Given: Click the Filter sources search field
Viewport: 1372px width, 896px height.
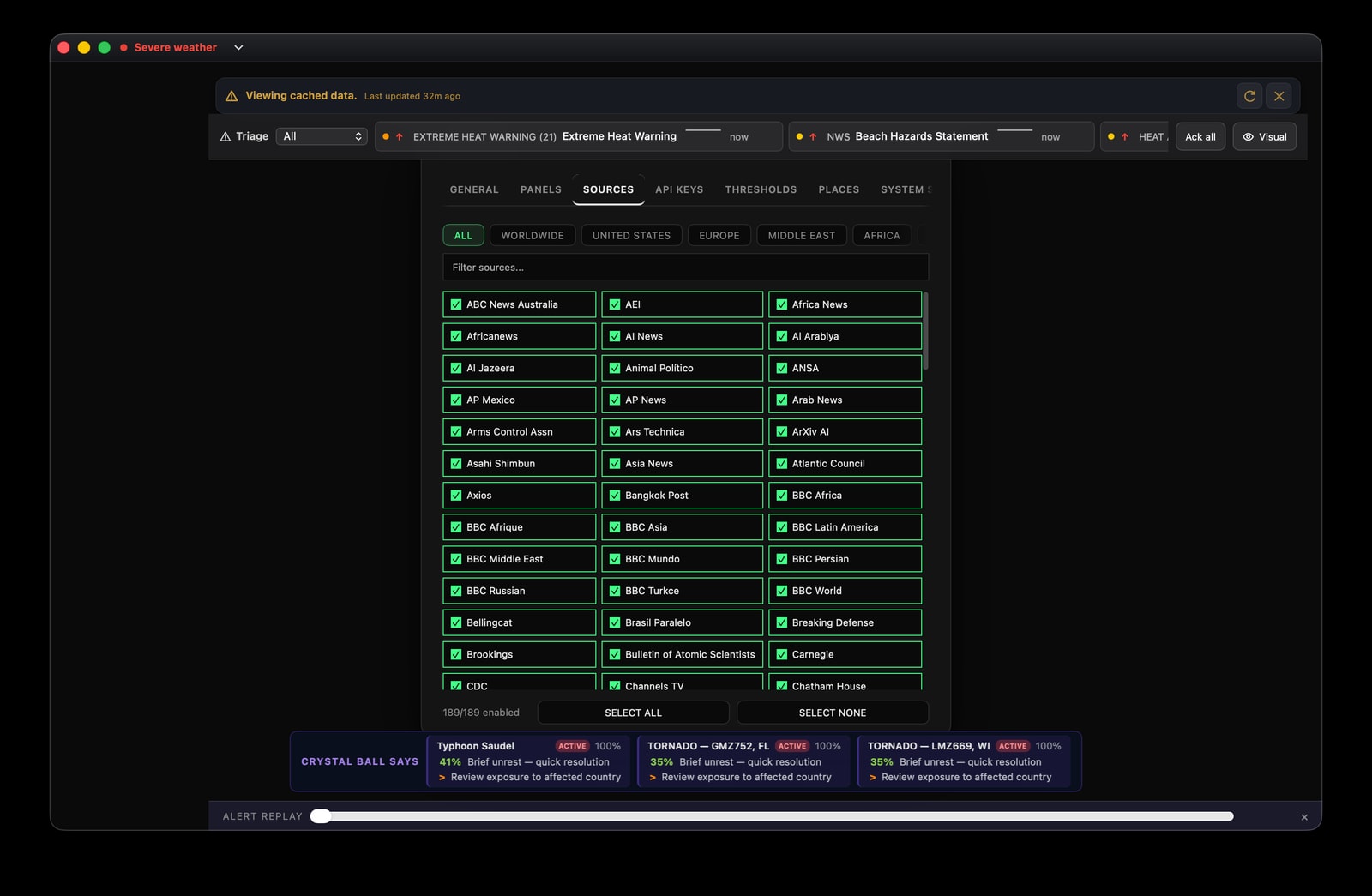Looking at the screenshot, I should [685, 267].
